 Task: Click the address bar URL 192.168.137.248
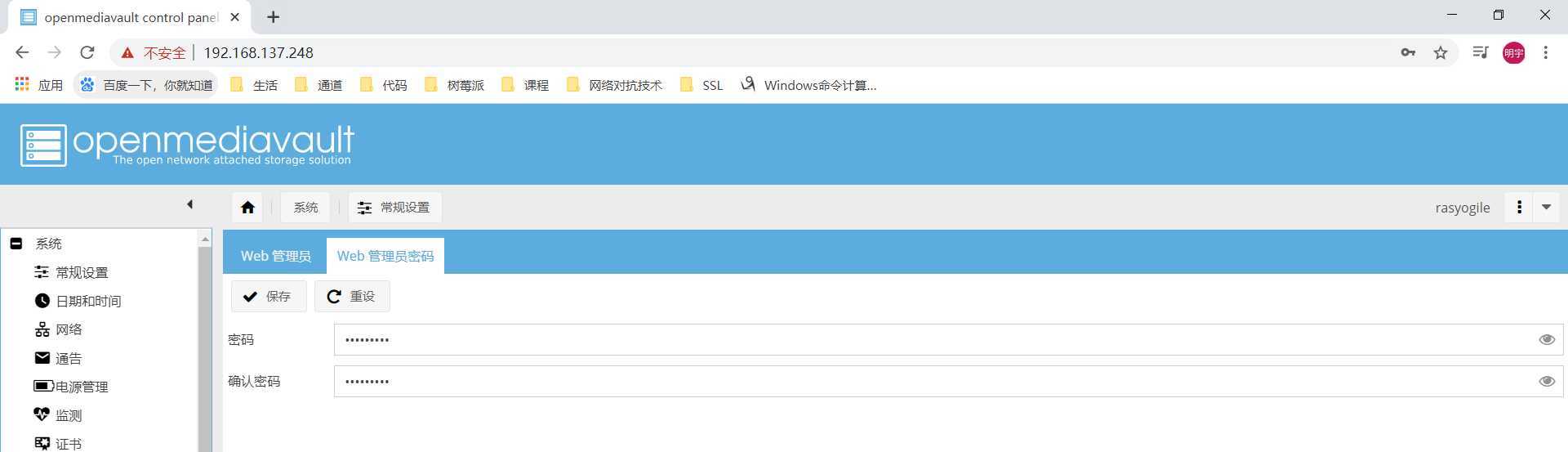258,52
